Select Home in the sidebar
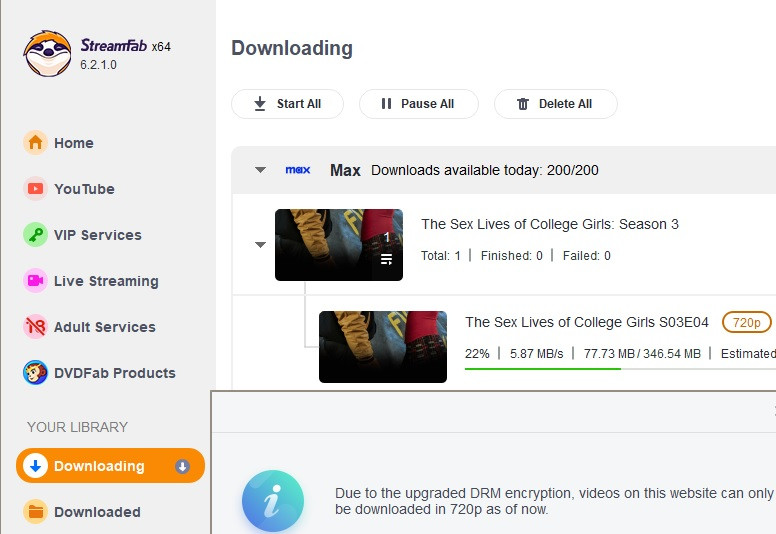The width and height of the screenshot is (776, 534). (x=74, y=143)
